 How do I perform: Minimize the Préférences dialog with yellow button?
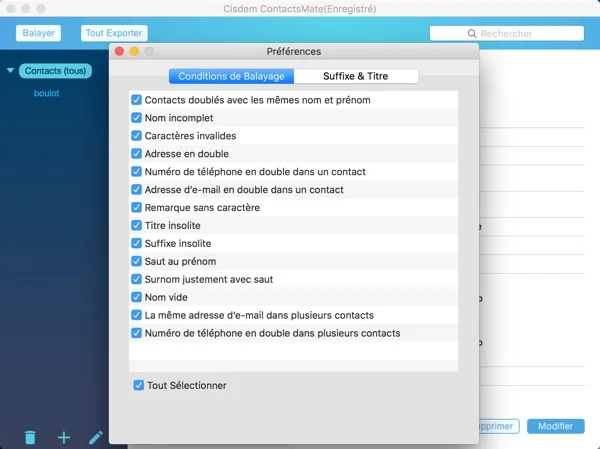coord(134,51)
